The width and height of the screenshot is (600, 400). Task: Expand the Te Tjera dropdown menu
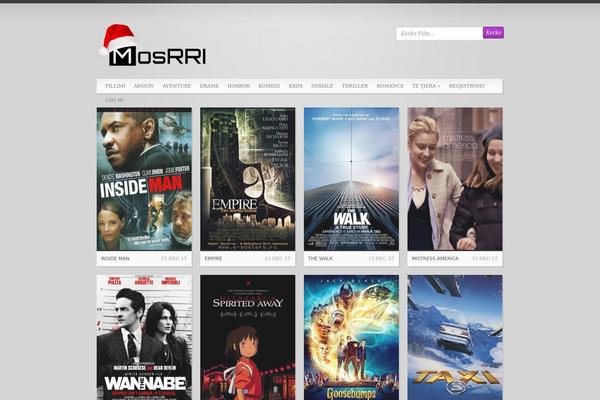(x=426, y=86)
